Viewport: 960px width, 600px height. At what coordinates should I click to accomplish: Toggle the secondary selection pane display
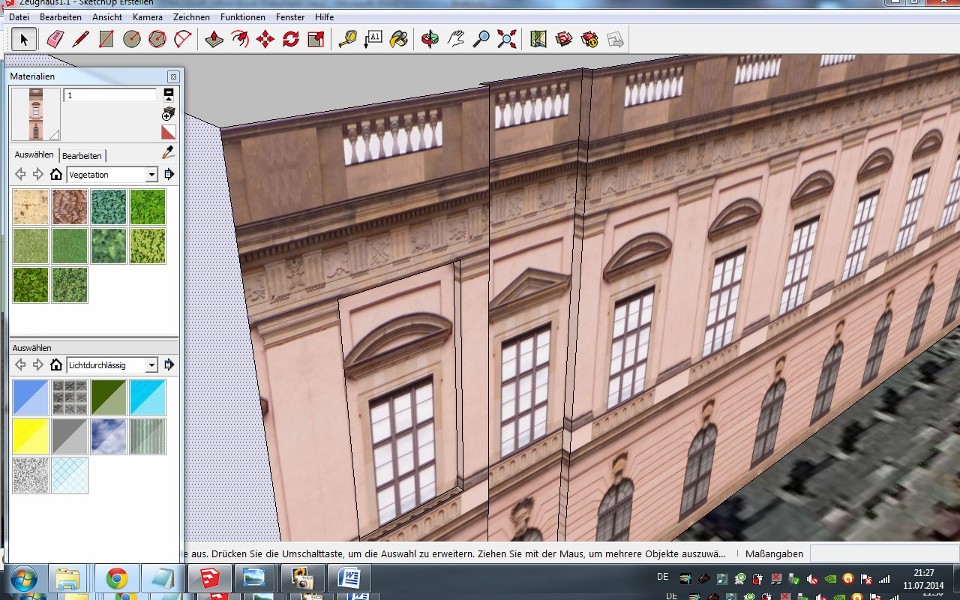click(x=168, y=95)
